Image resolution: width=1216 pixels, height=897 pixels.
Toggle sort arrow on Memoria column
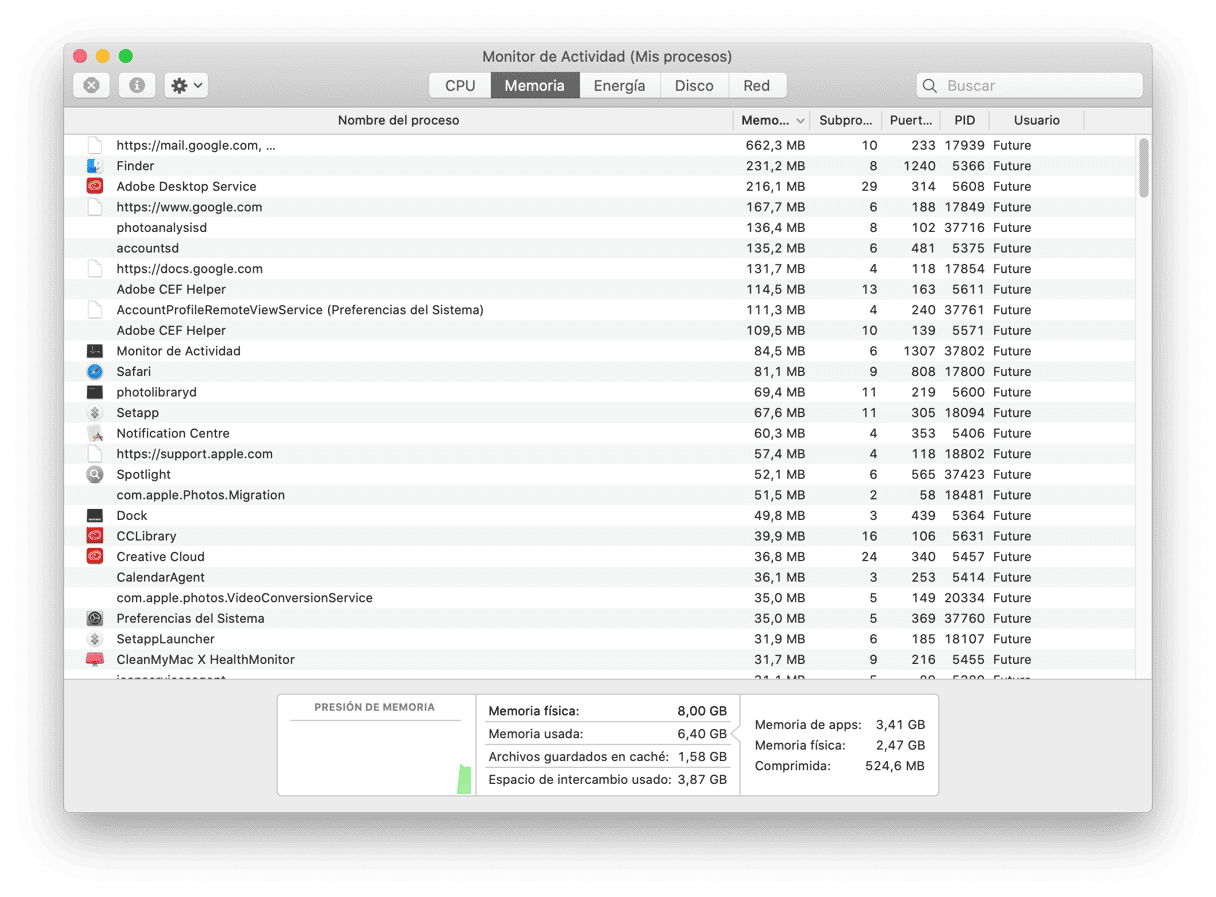click(800, 121)
